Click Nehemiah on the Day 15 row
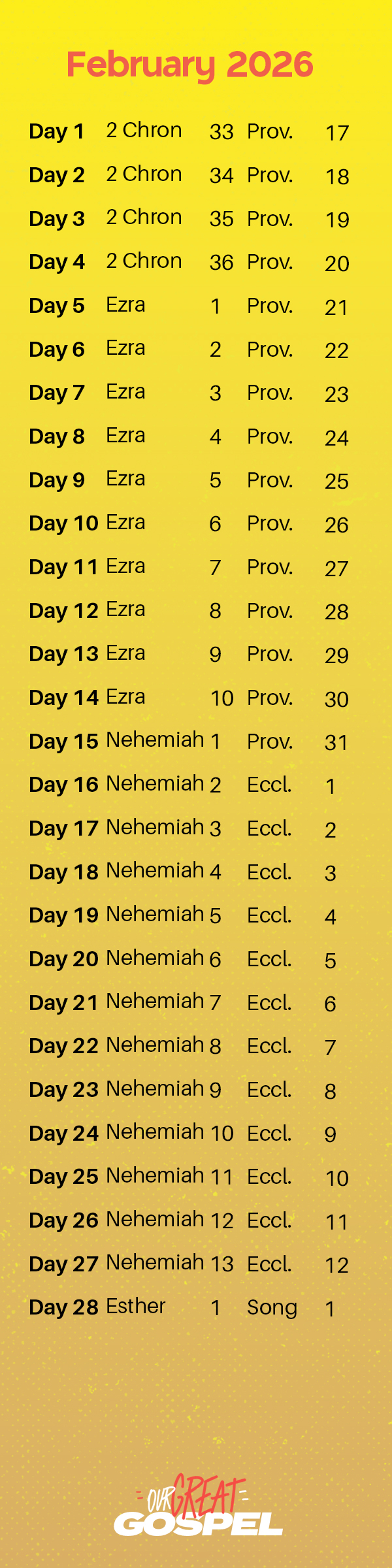The width and height of the screenshot is (392, 1568). tap(155, 740)
